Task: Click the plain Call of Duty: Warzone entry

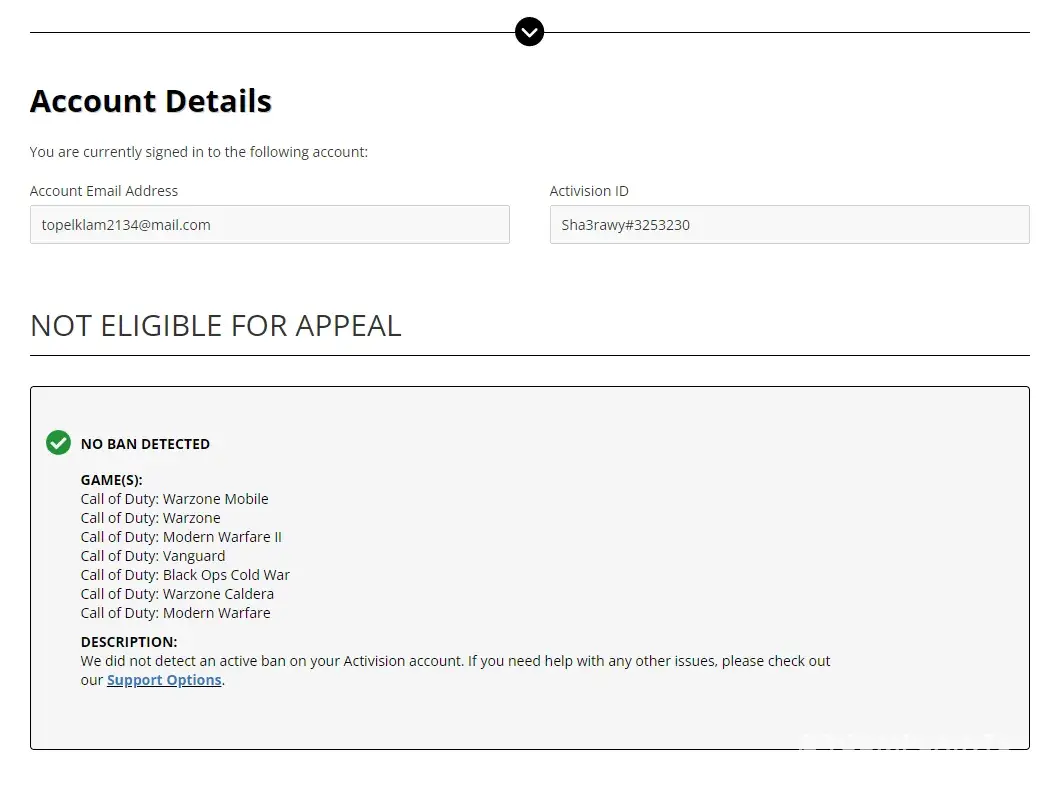Action: coord(150,518)
